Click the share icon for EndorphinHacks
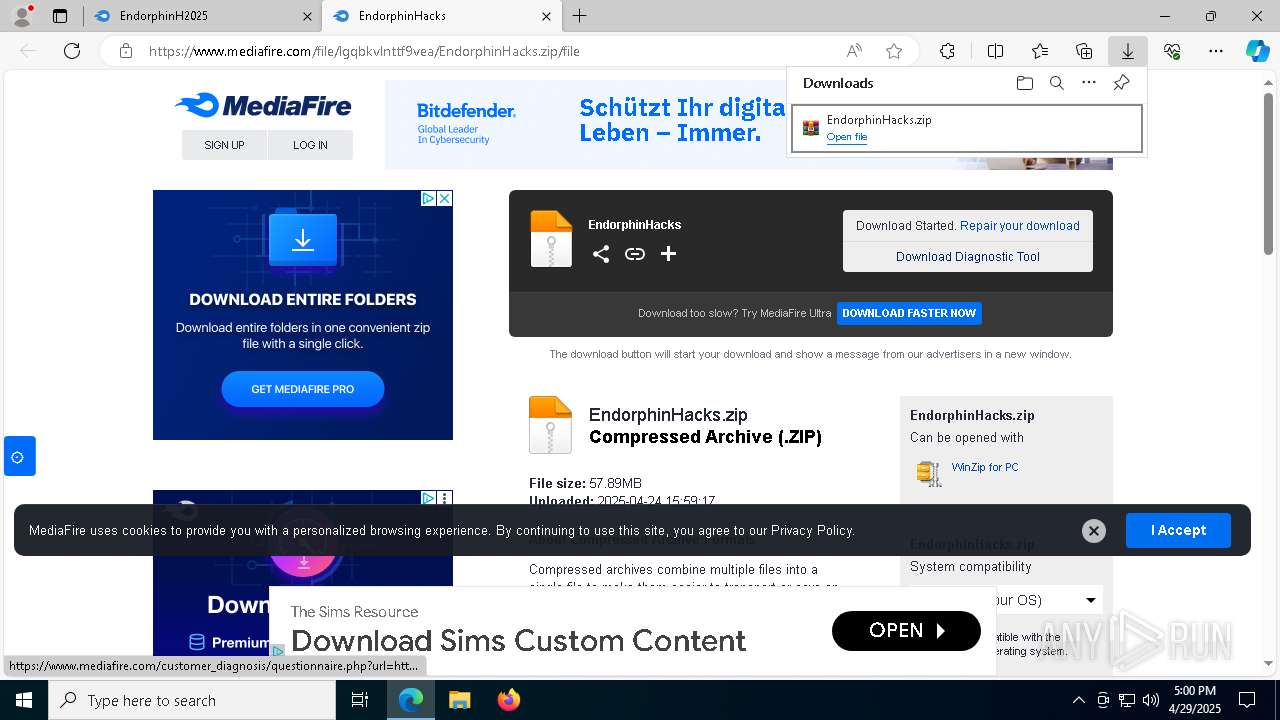This screenshot has height=720, width=1280. pyautogui.click(x=601, y=254)
